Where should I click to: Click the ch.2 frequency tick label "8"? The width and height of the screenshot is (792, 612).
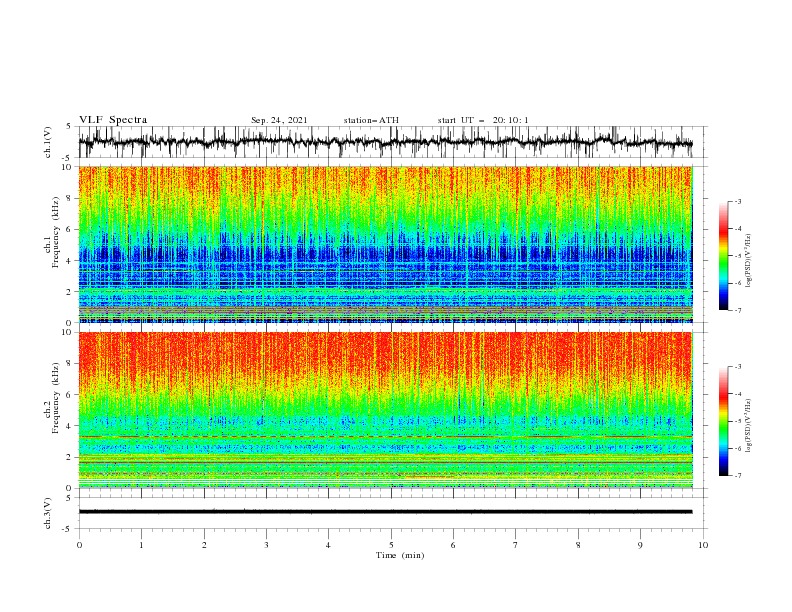coord(69,364)
